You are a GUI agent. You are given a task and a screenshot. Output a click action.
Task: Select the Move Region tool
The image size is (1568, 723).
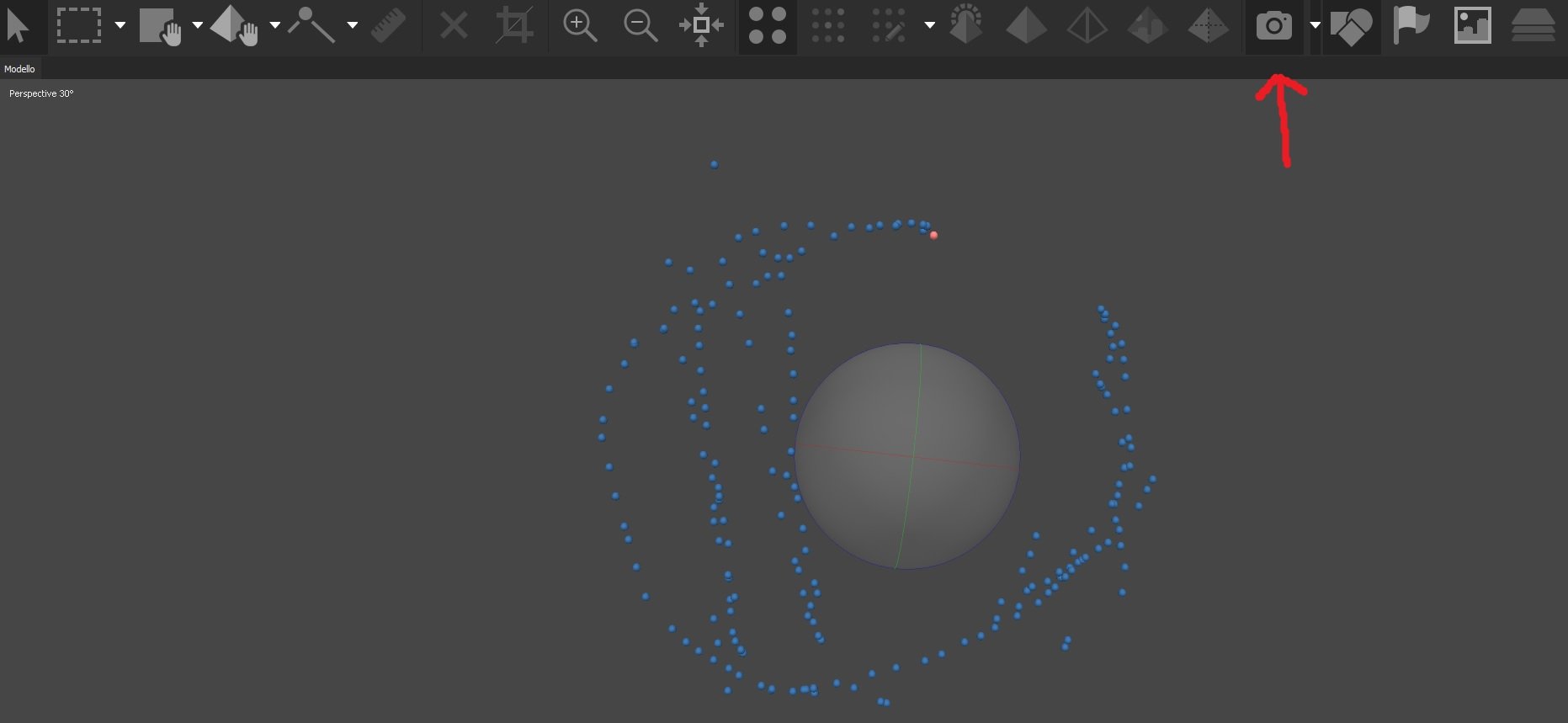(x=161, y=26)
